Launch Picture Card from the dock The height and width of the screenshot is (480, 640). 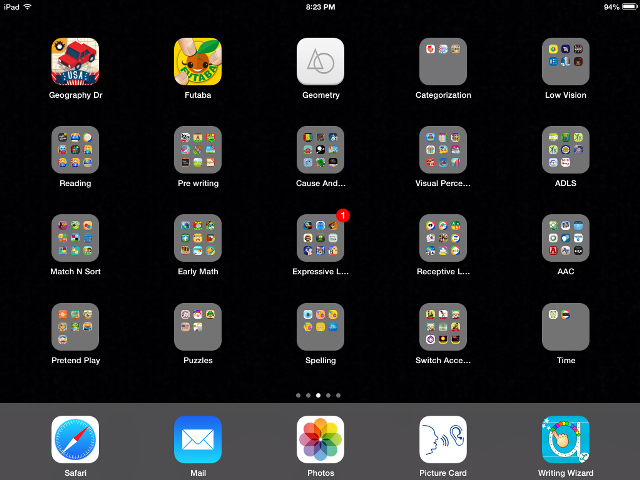tap(443, 440)
